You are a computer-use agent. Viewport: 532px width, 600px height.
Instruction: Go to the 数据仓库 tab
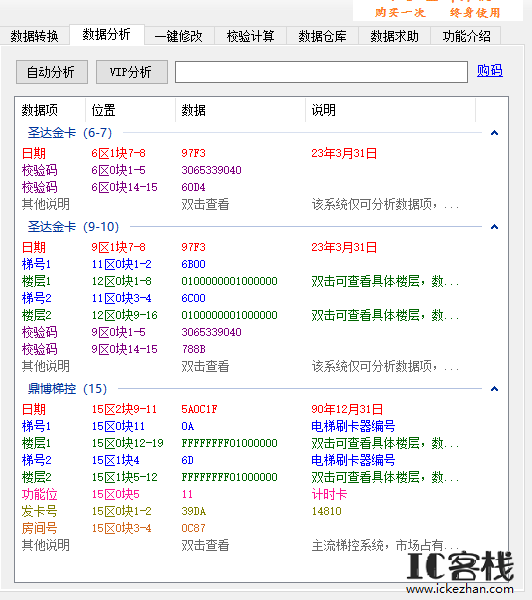pyautogui.click(x=322, y=36)
